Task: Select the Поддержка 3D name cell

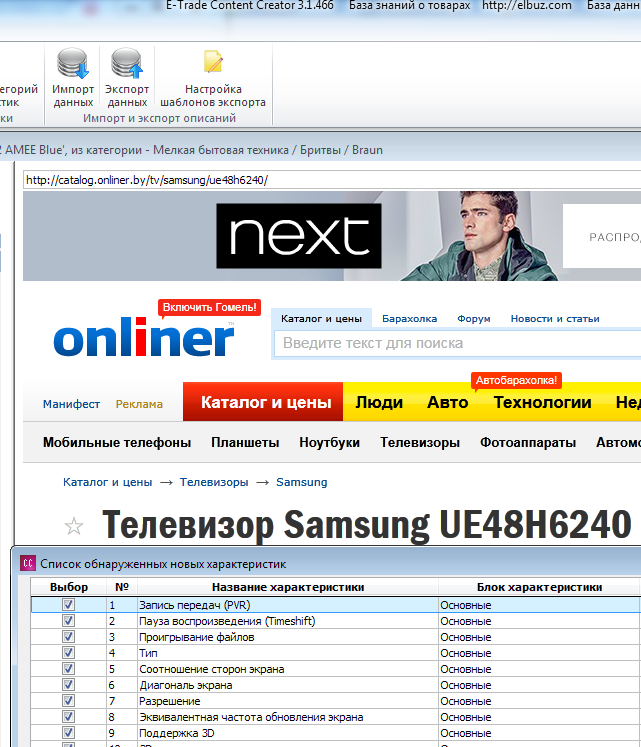Action: pyautogui.click(x=288, y=733)
